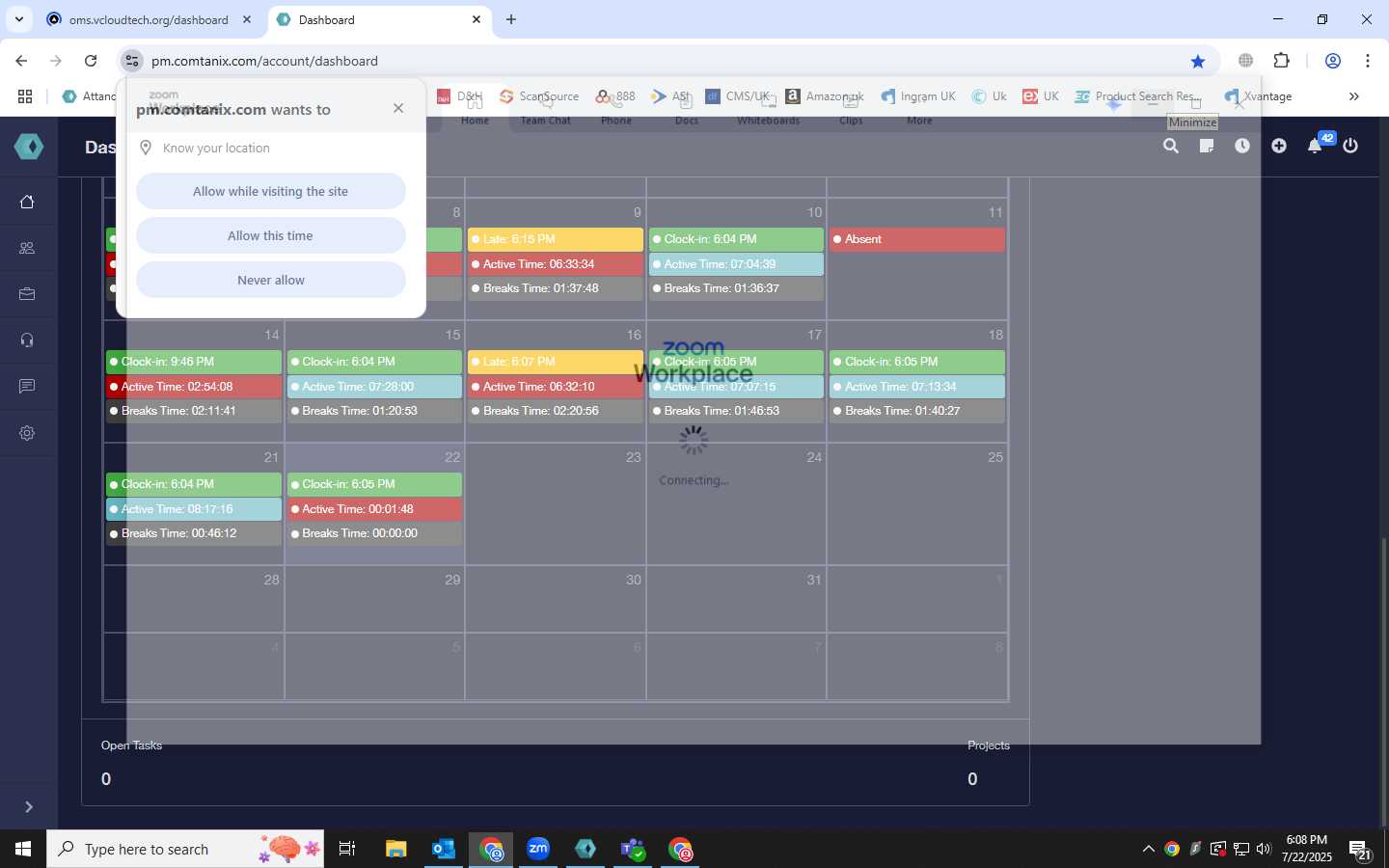The image size is (1389, 868).
Task: Open the bookmarks apps grid icon
Action: pyautogui.click(x=25, y=96)
